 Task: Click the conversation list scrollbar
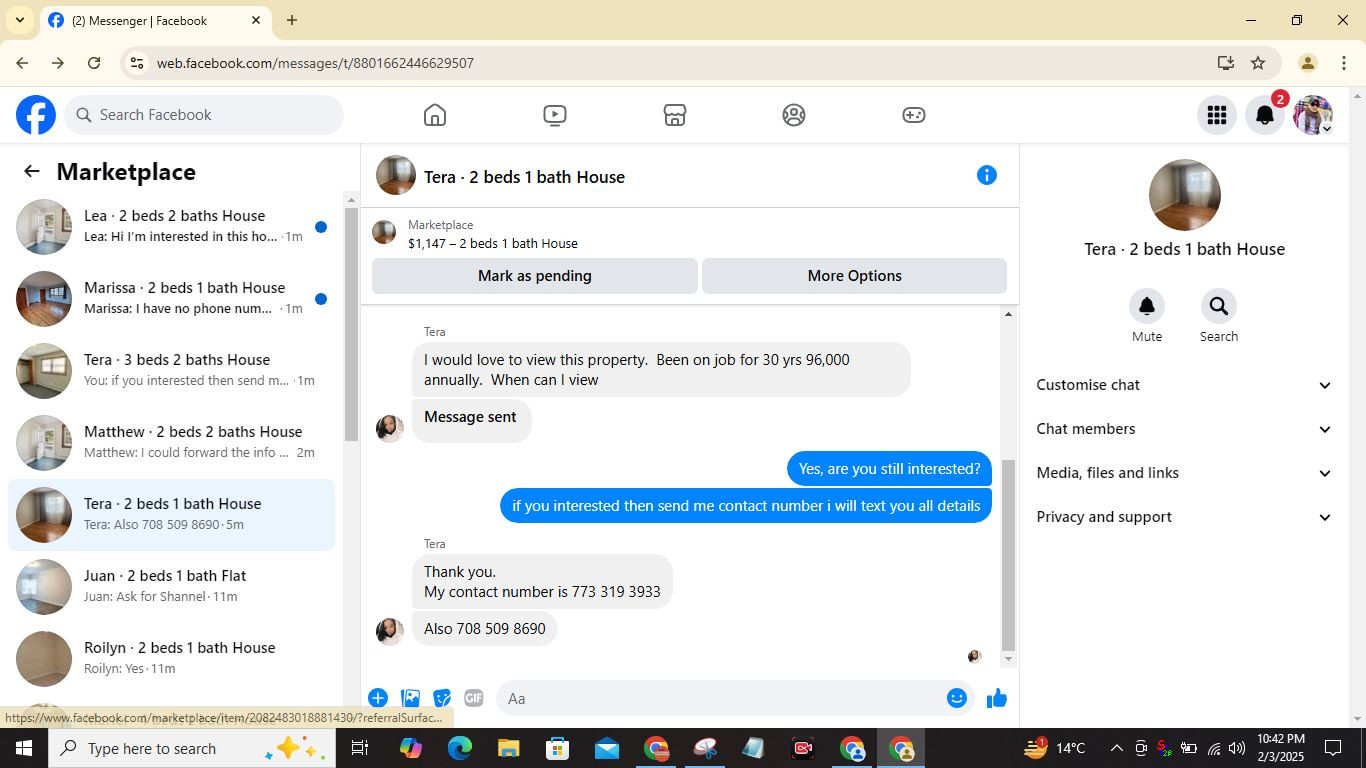[x=351, y=324]
